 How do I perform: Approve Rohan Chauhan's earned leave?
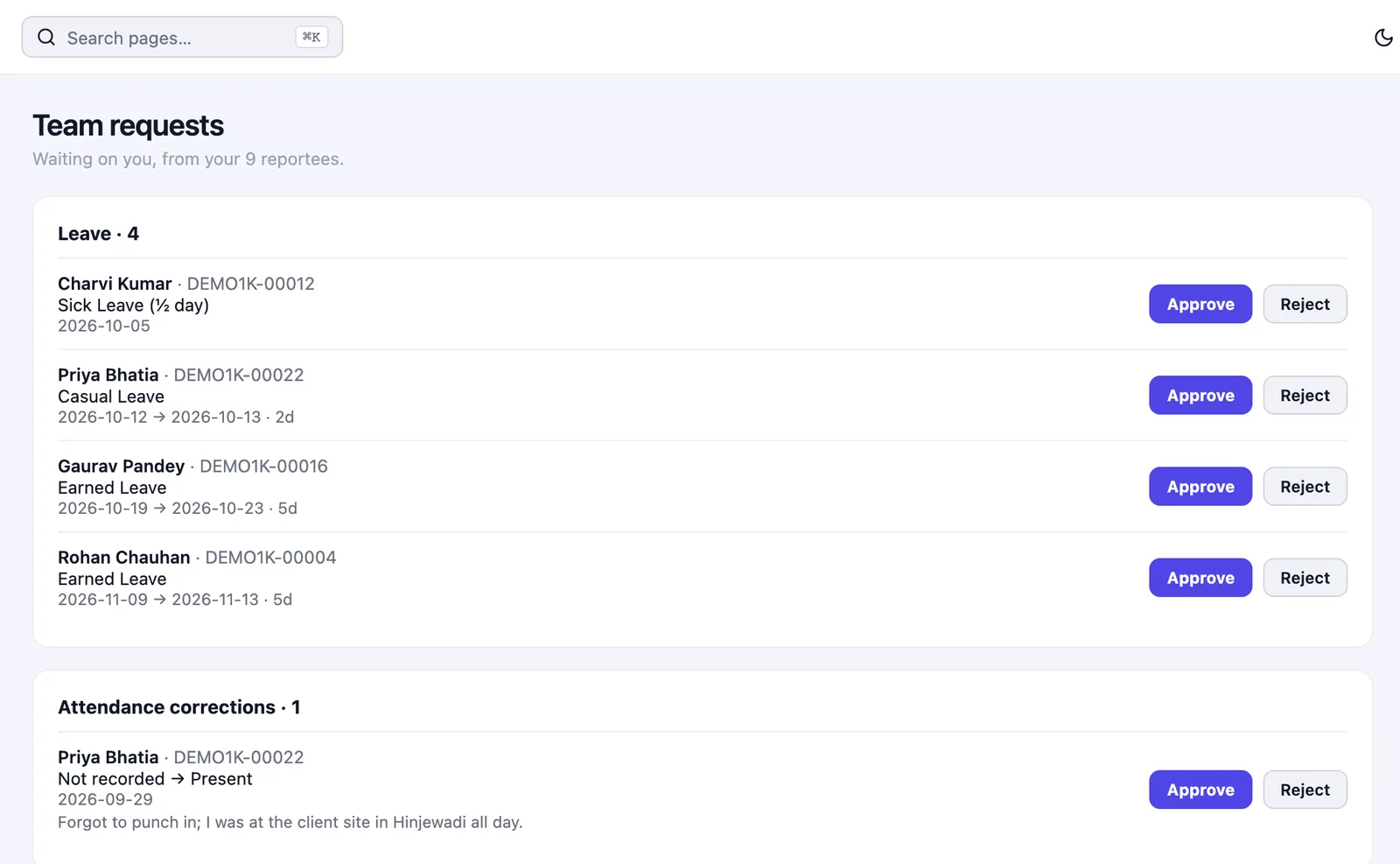(x=1200, y=578)
